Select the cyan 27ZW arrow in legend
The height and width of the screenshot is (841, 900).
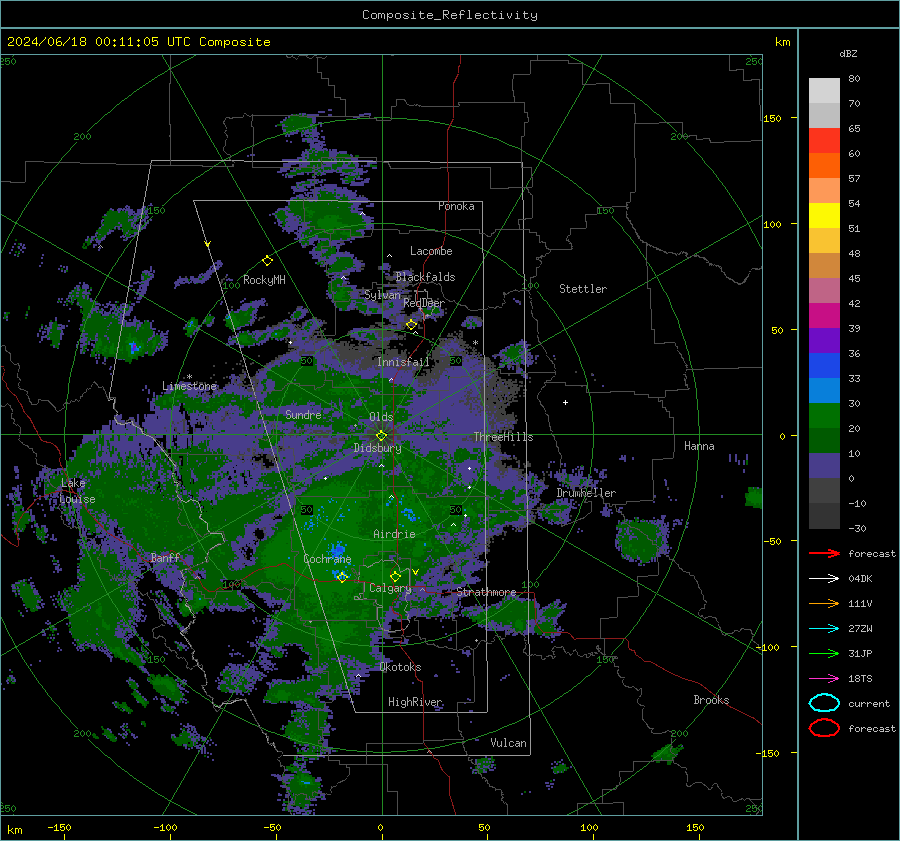pyautogui.click(x=824, y=629)
